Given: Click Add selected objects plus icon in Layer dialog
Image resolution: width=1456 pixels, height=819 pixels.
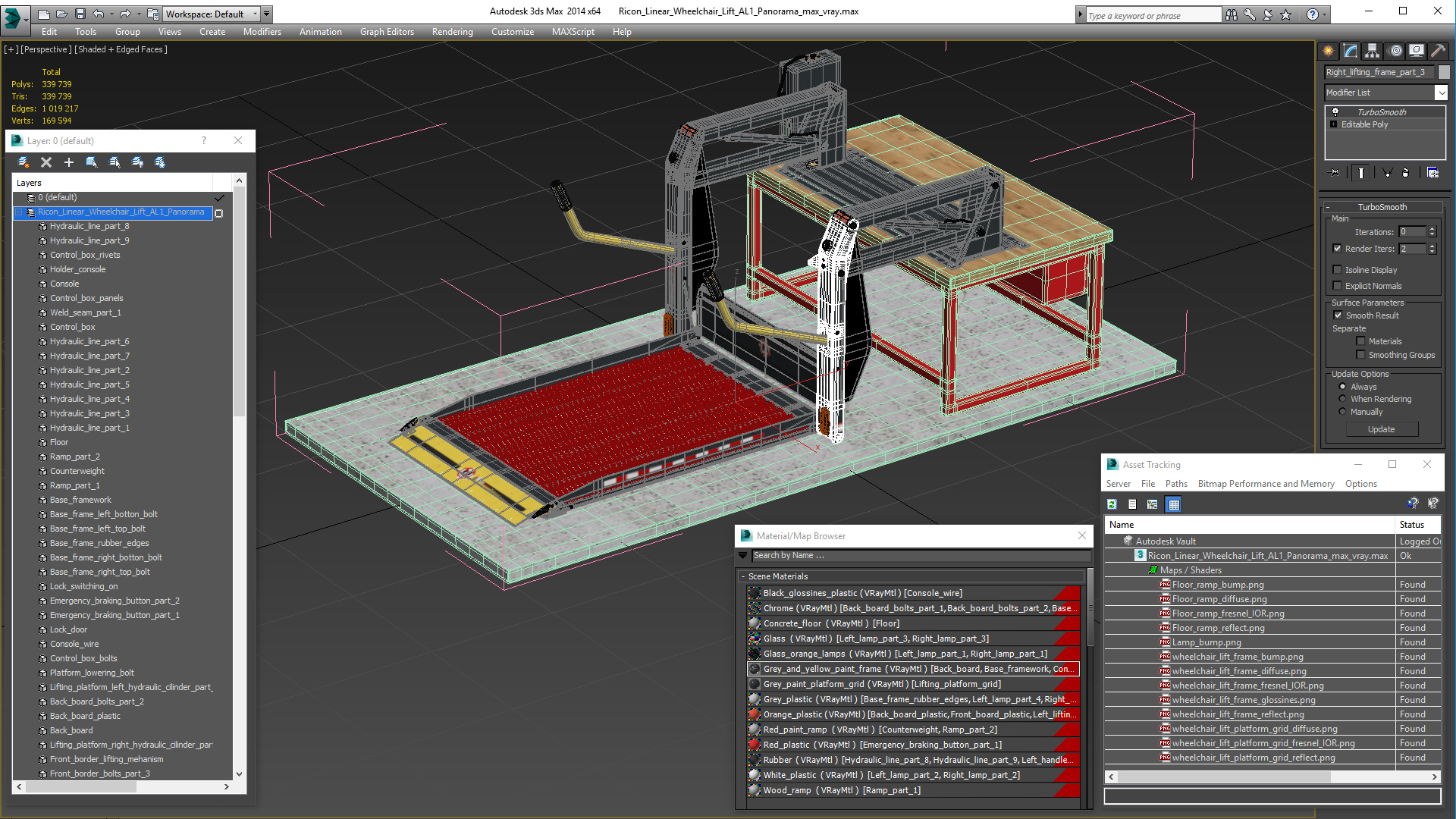Looking at the screenshot, I should click(69, 162).
